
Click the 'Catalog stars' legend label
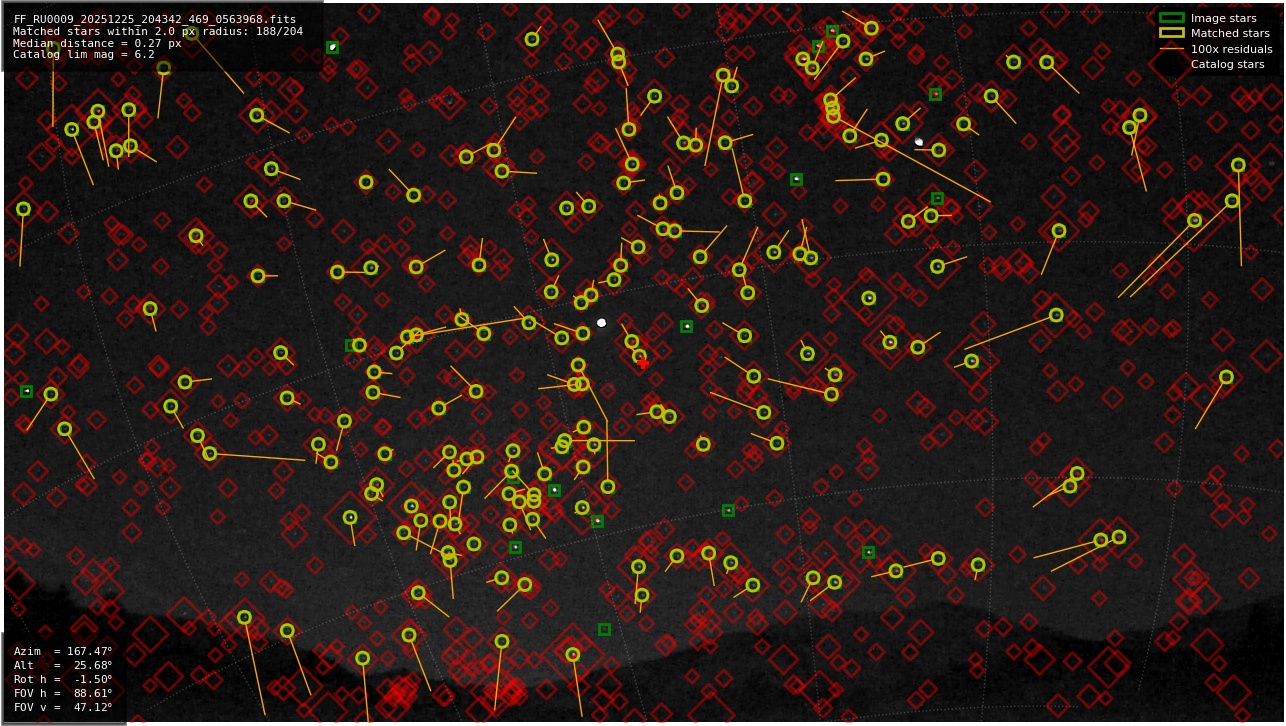tap(1227, 64)
